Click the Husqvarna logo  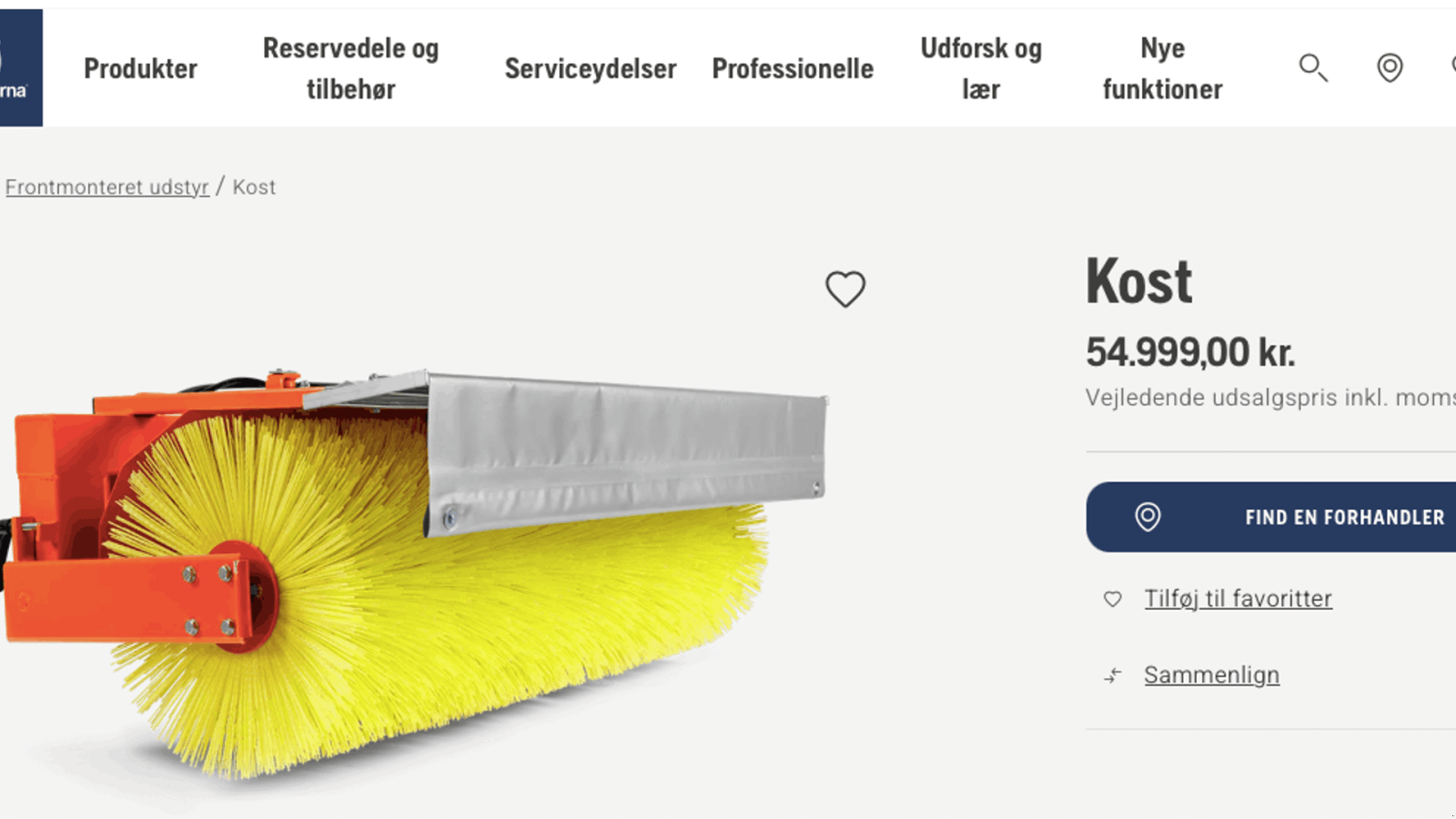pos(20,67)
